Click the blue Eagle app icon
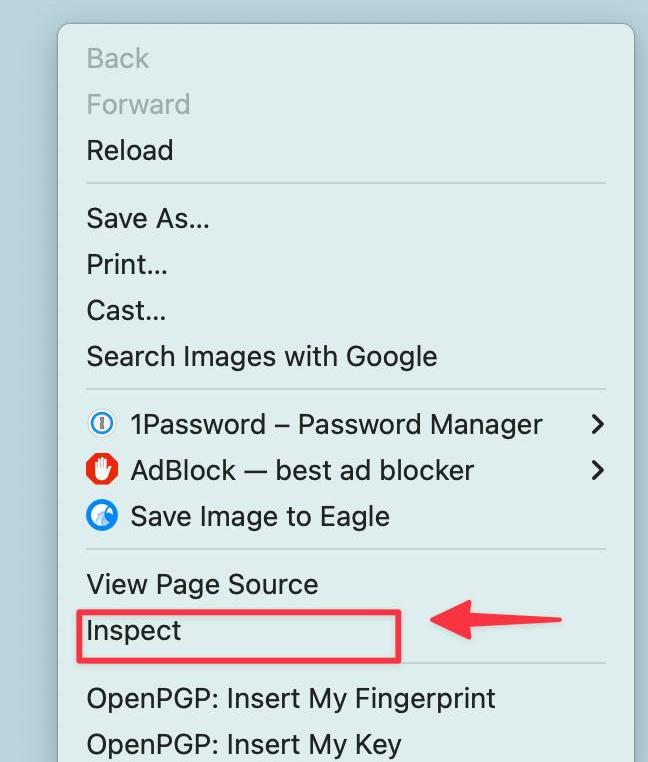The width and height of the screenshot is (648, 762). point(101,516)
